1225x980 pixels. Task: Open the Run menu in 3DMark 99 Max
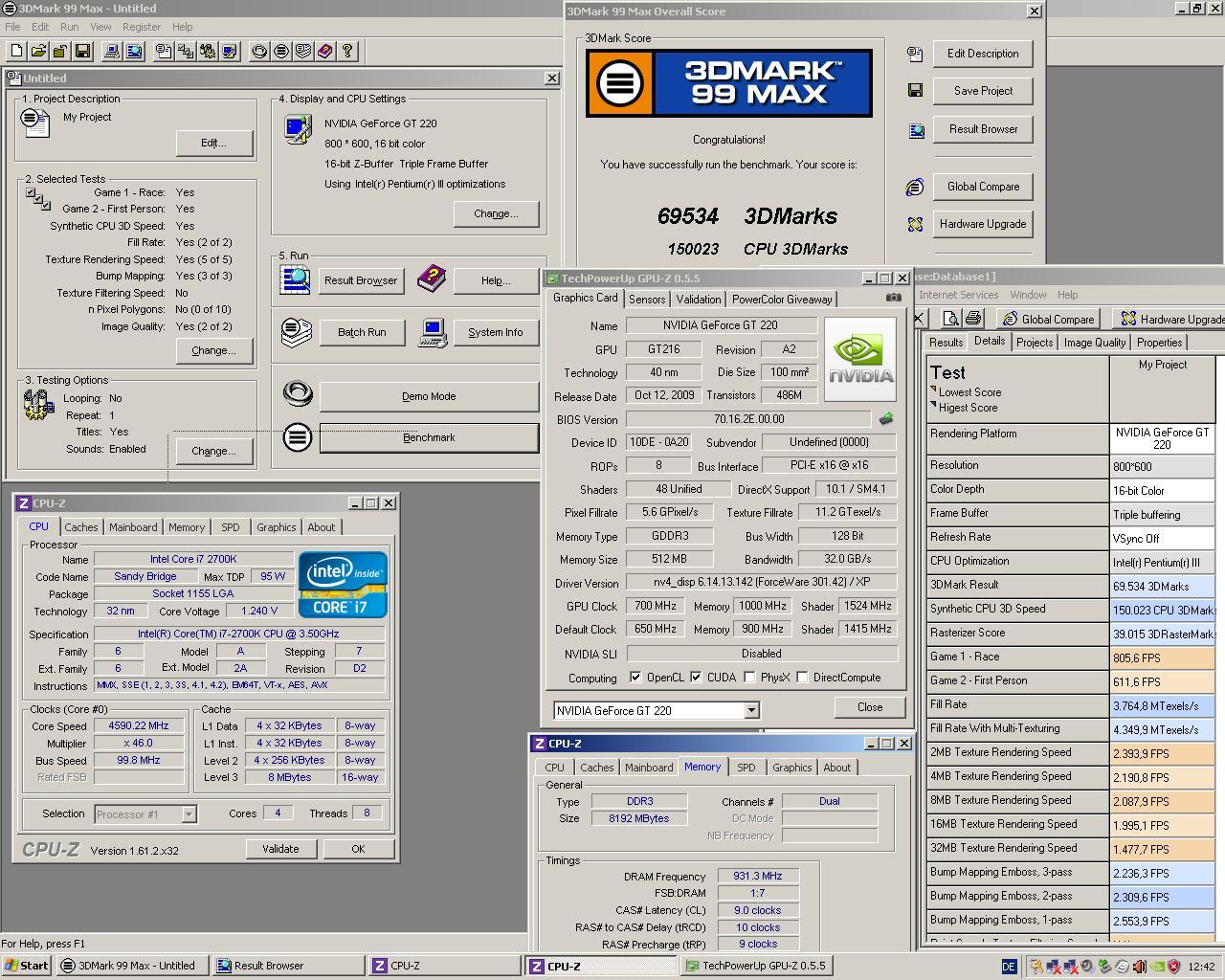pyautogui.click(x=70, y=27)
